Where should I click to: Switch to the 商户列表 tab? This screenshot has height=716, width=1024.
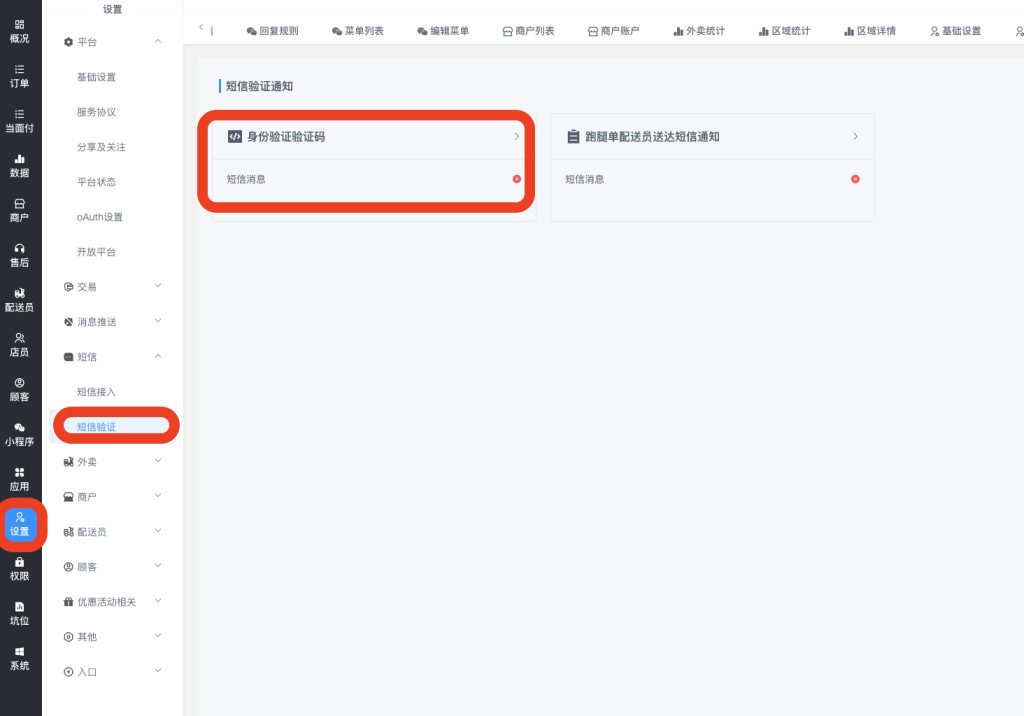coord(528,31)
